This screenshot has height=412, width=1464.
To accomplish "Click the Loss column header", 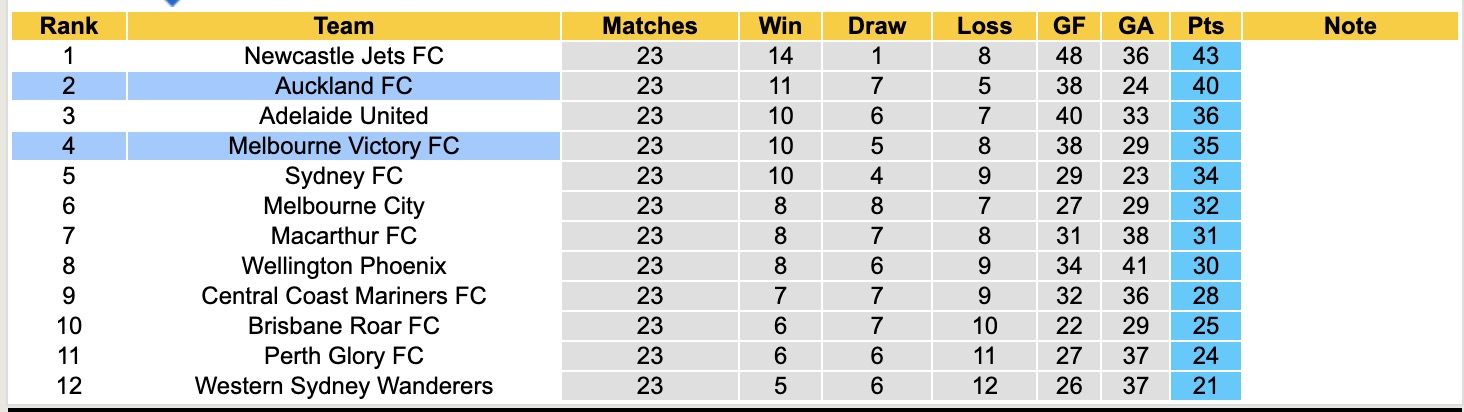I will [984, 27].
